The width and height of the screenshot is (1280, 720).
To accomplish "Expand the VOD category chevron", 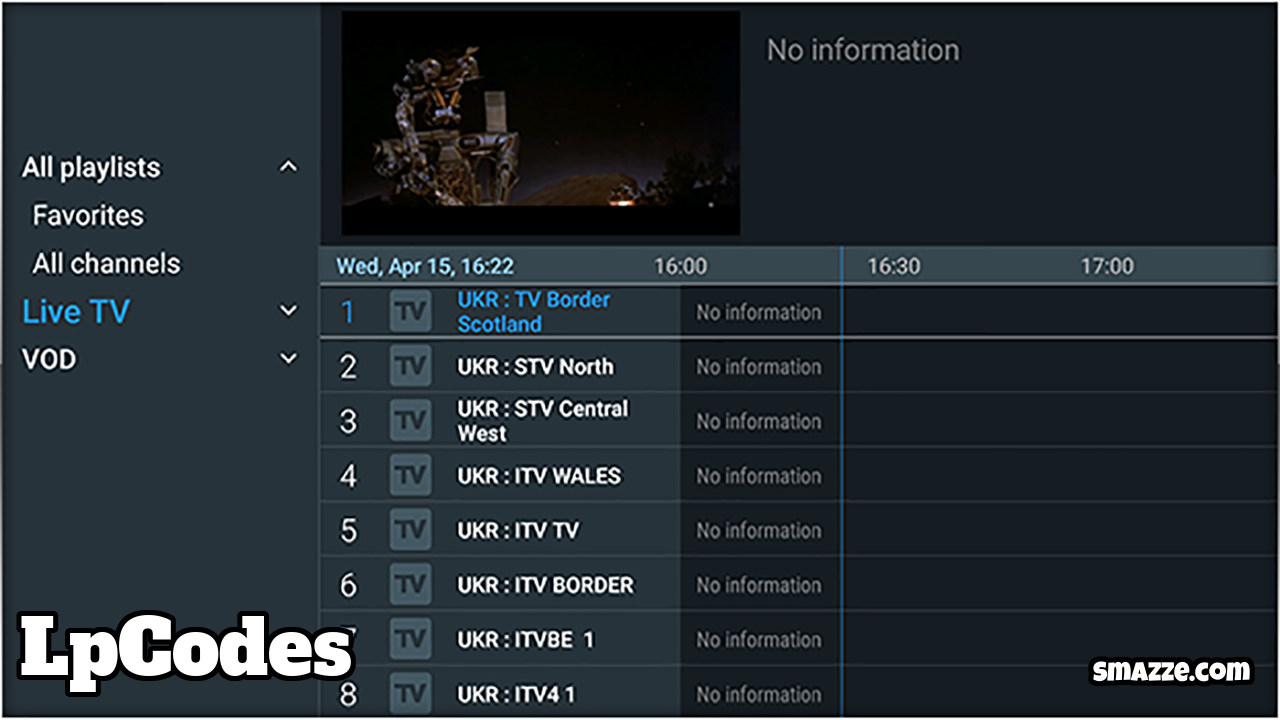I will [288, 359].
